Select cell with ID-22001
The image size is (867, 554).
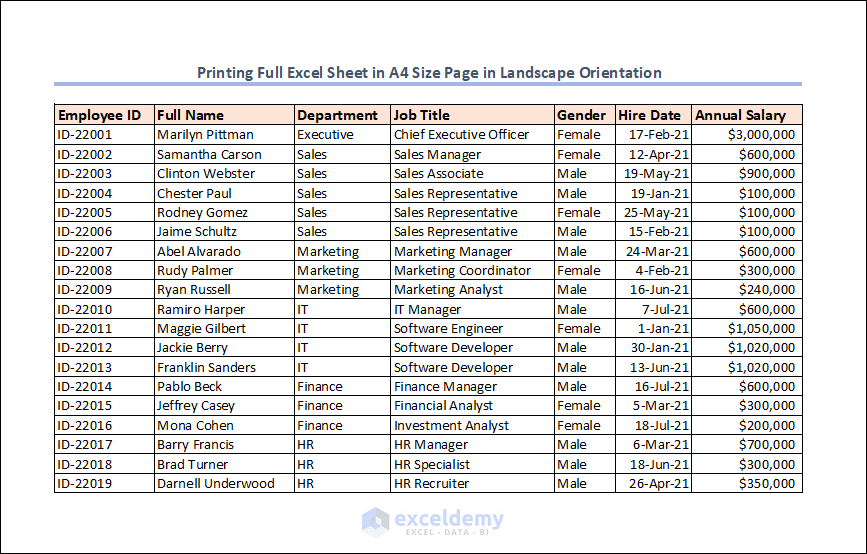pos(105,134)
